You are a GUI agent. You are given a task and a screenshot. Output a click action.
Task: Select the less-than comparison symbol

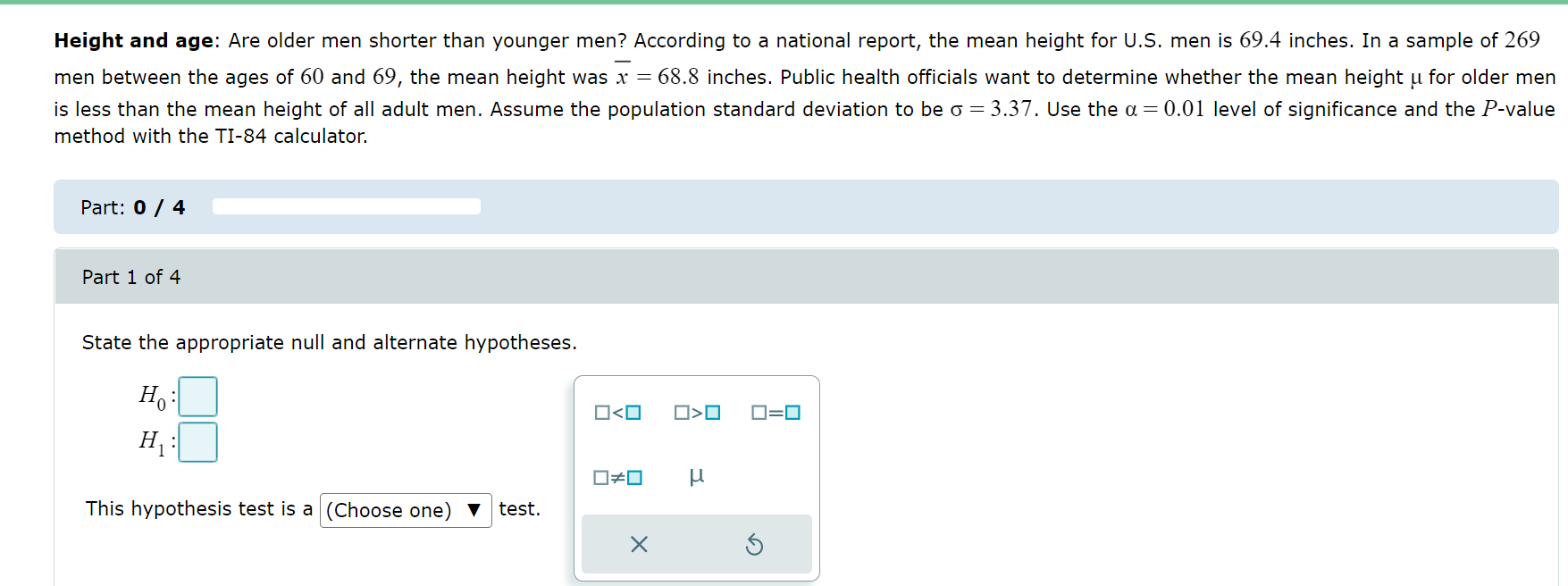click(x=619, y=412)
